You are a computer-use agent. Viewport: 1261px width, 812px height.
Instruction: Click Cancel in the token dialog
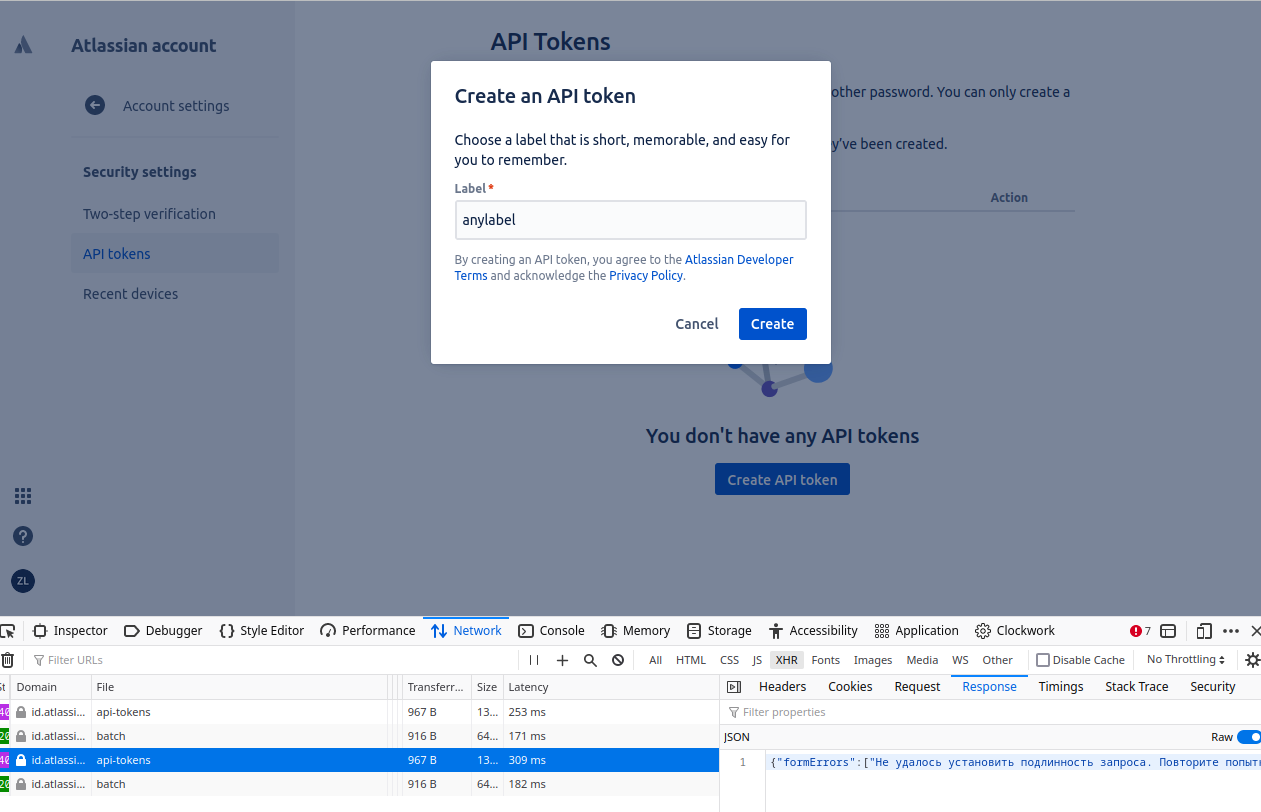[697, 324]
